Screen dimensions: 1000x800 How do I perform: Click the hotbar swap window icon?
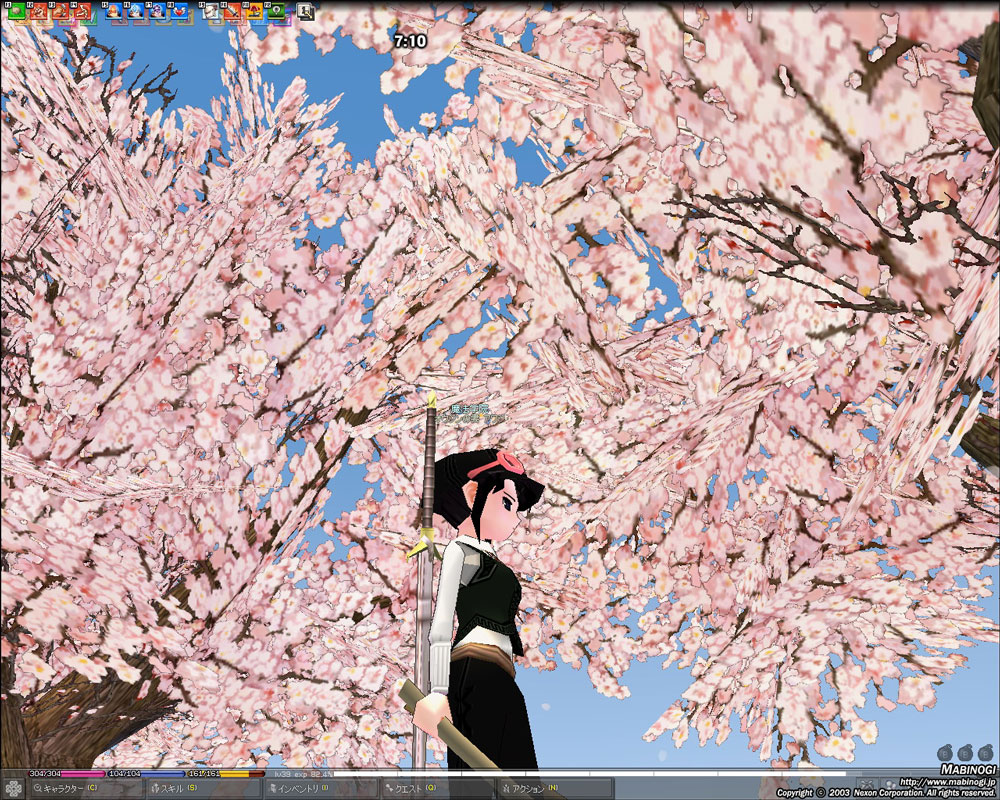[306, 11]
